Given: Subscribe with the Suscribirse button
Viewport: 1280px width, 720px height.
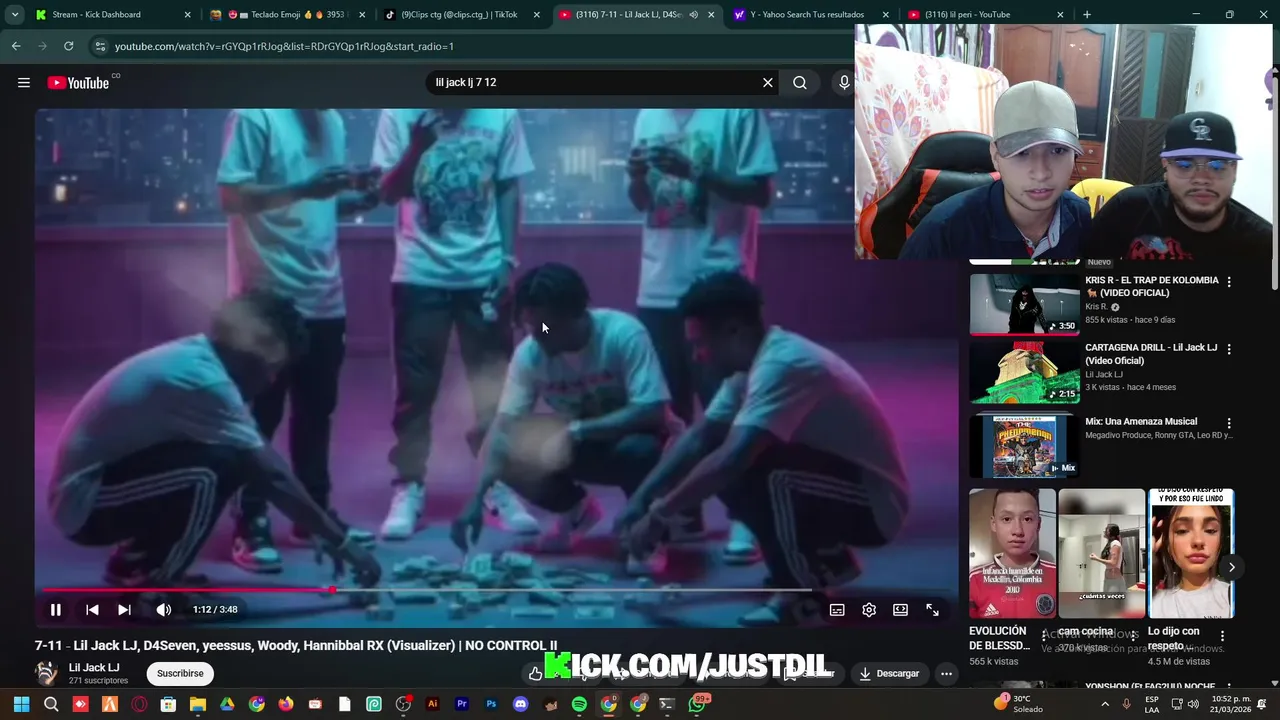Looking at the screenshot, I should tap(180, 673).
